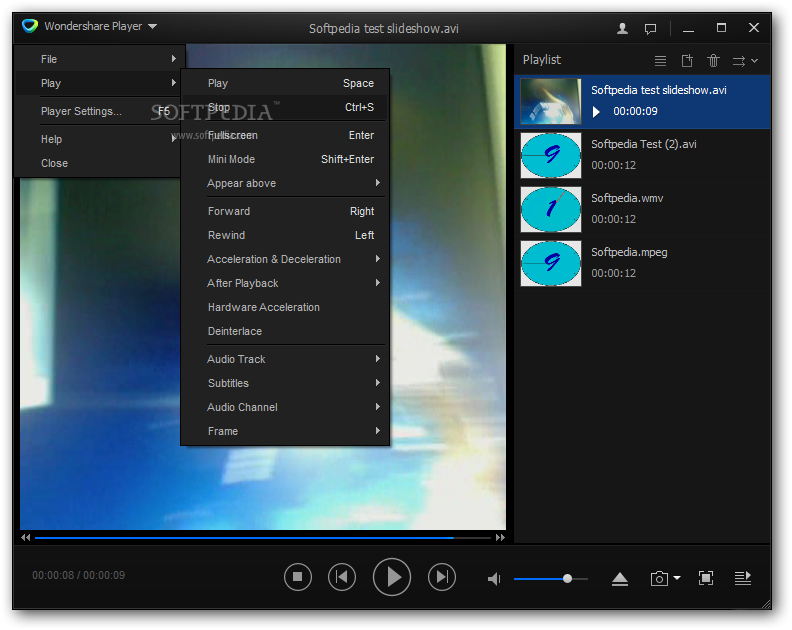
Task: Open Player Settings... menu item
Action: click(x=99, y=111)
